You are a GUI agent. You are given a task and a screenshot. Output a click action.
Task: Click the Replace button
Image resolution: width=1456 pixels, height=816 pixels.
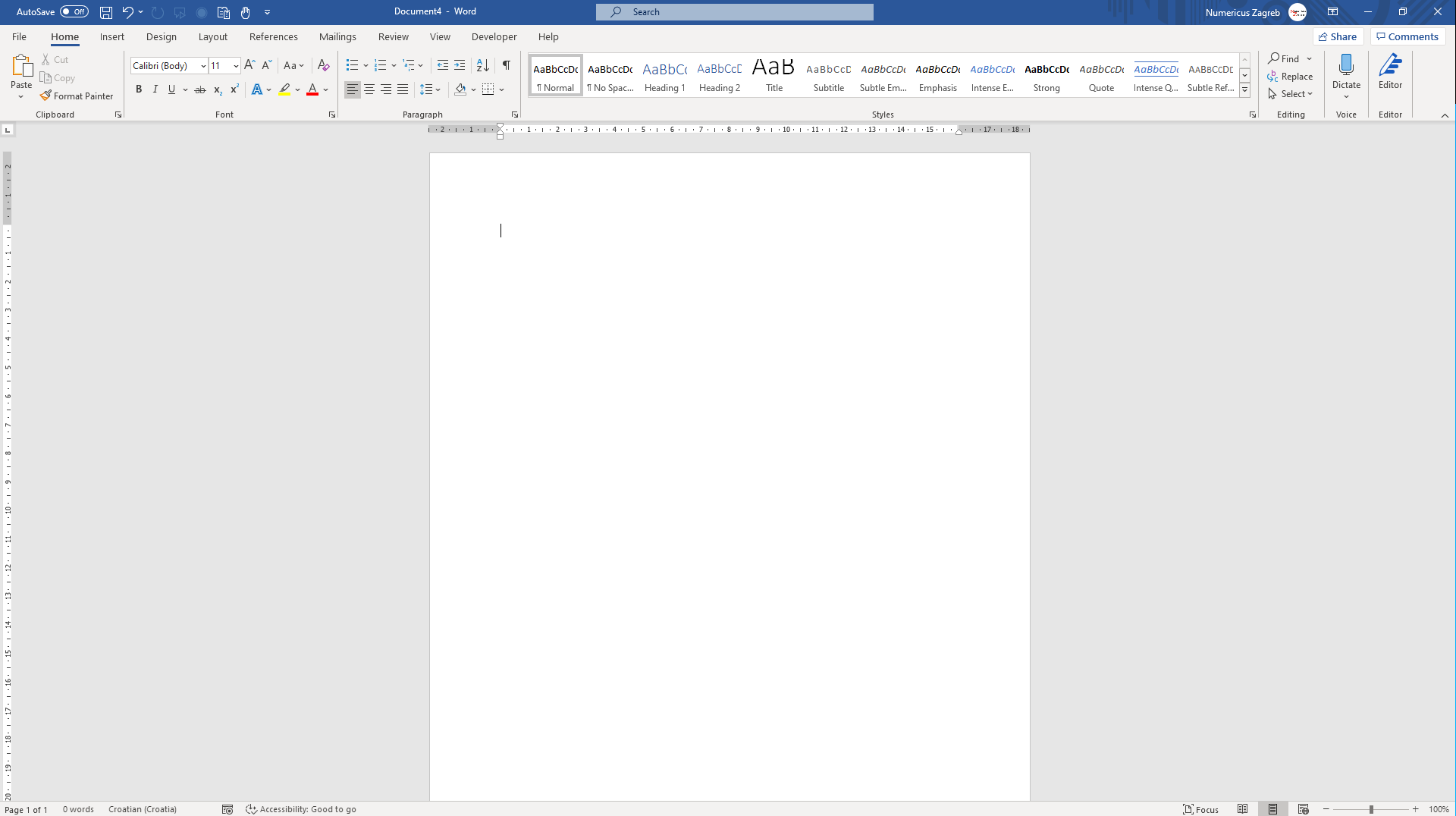tap(1290, 77)
